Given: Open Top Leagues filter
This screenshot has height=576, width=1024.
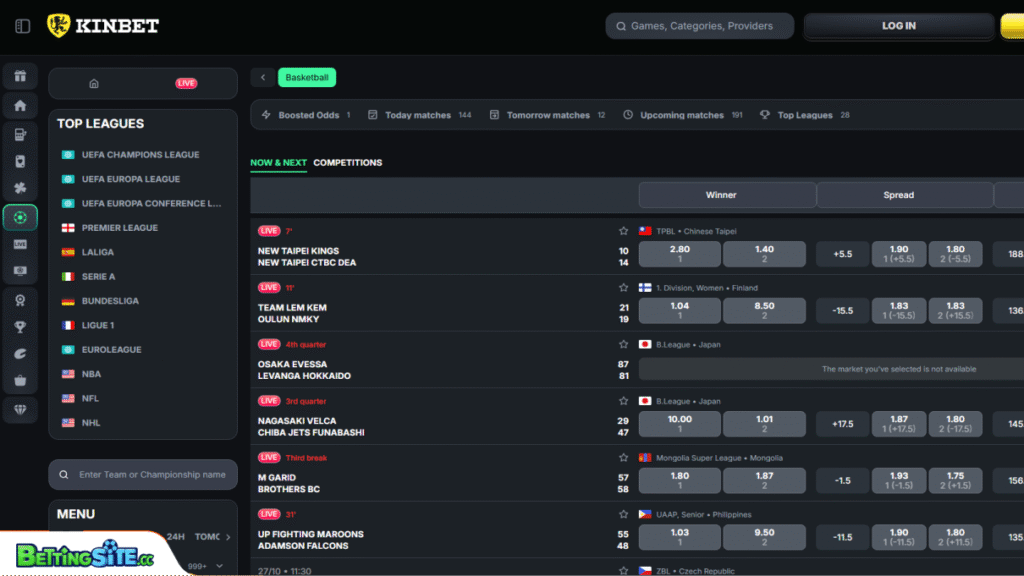Looking at the screenshot, I should pos(805,115).
